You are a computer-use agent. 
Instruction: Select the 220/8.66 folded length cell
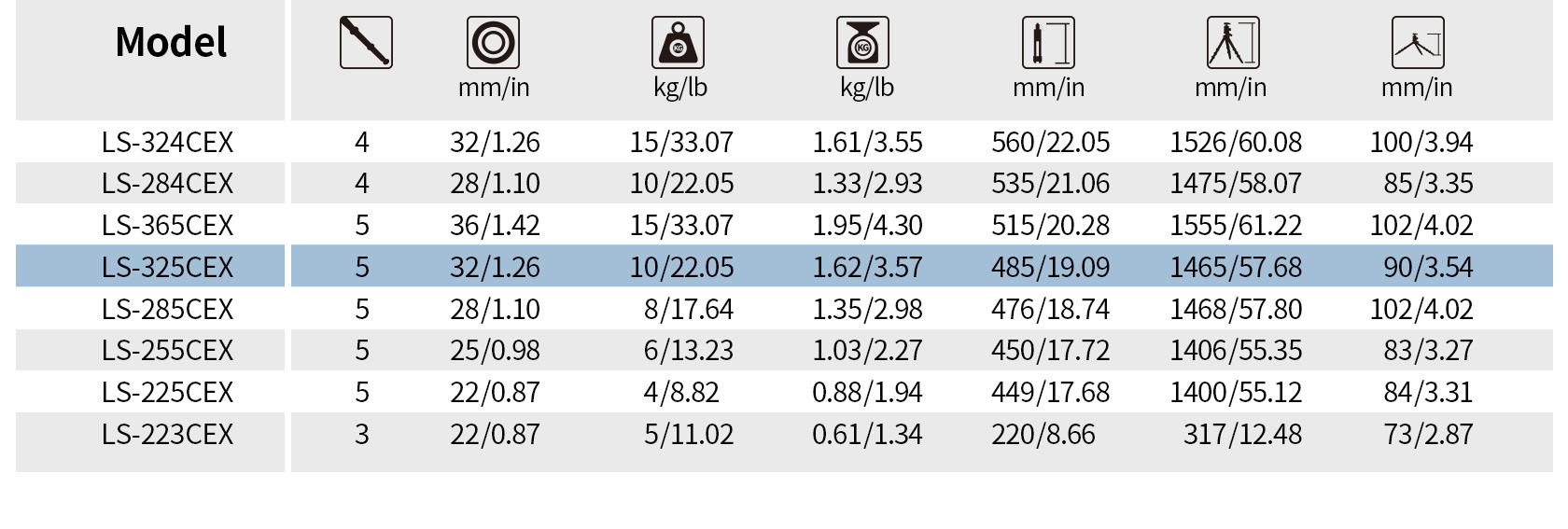pyautogui.click(x=1043, y=434)
